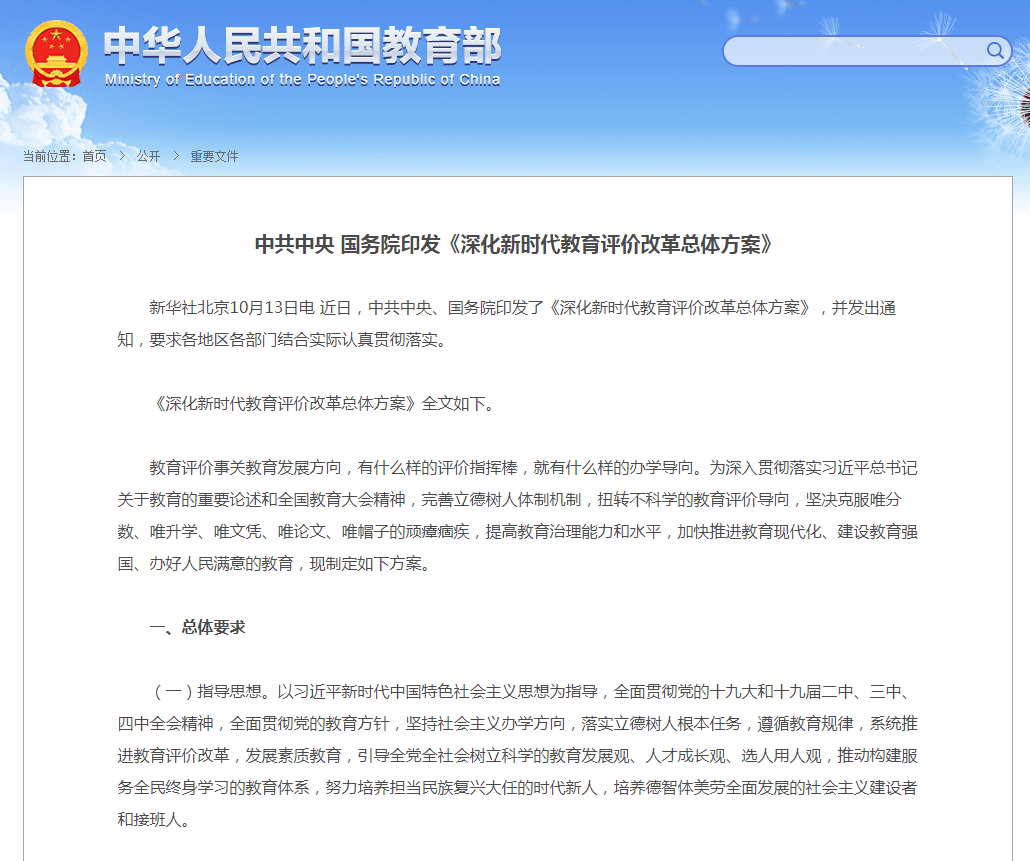Click the 当前位置 label in breadcrumb
The image size is (1030, 861).
pyautogui.click(x=49, y=156)
